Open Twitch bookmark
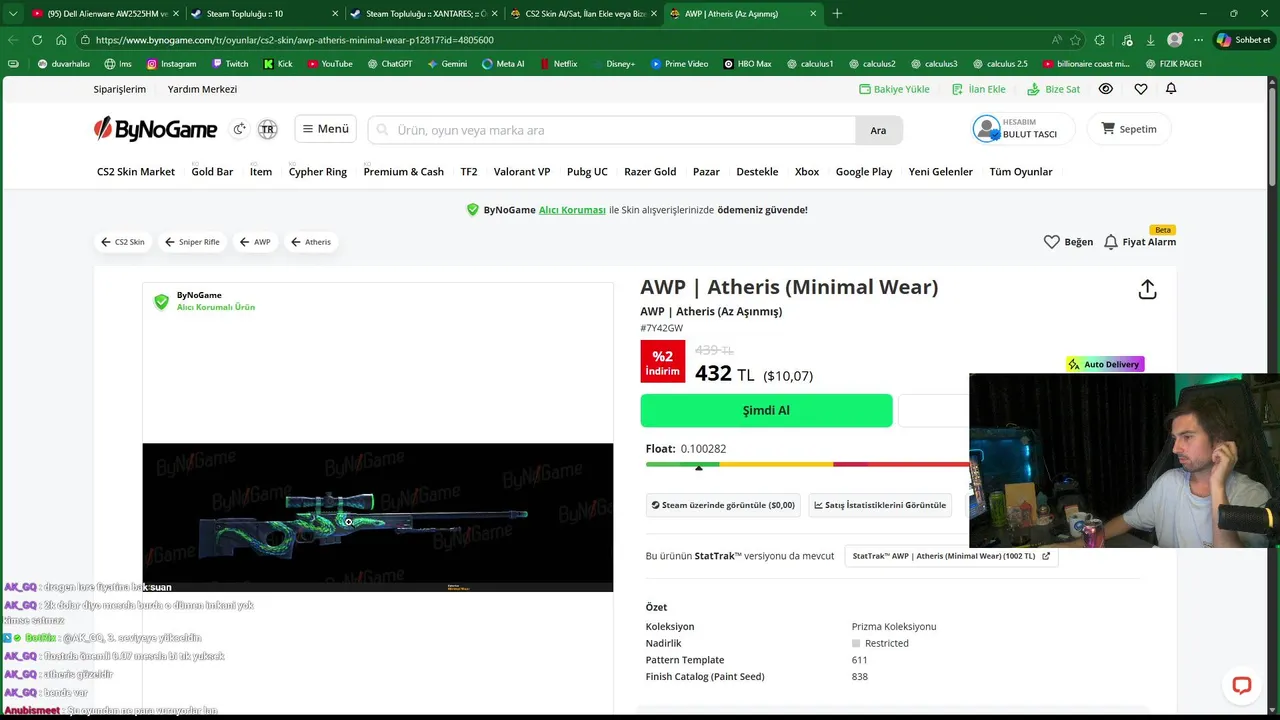The height and width of the screenshot is (720, 1280). pos(230,64)
